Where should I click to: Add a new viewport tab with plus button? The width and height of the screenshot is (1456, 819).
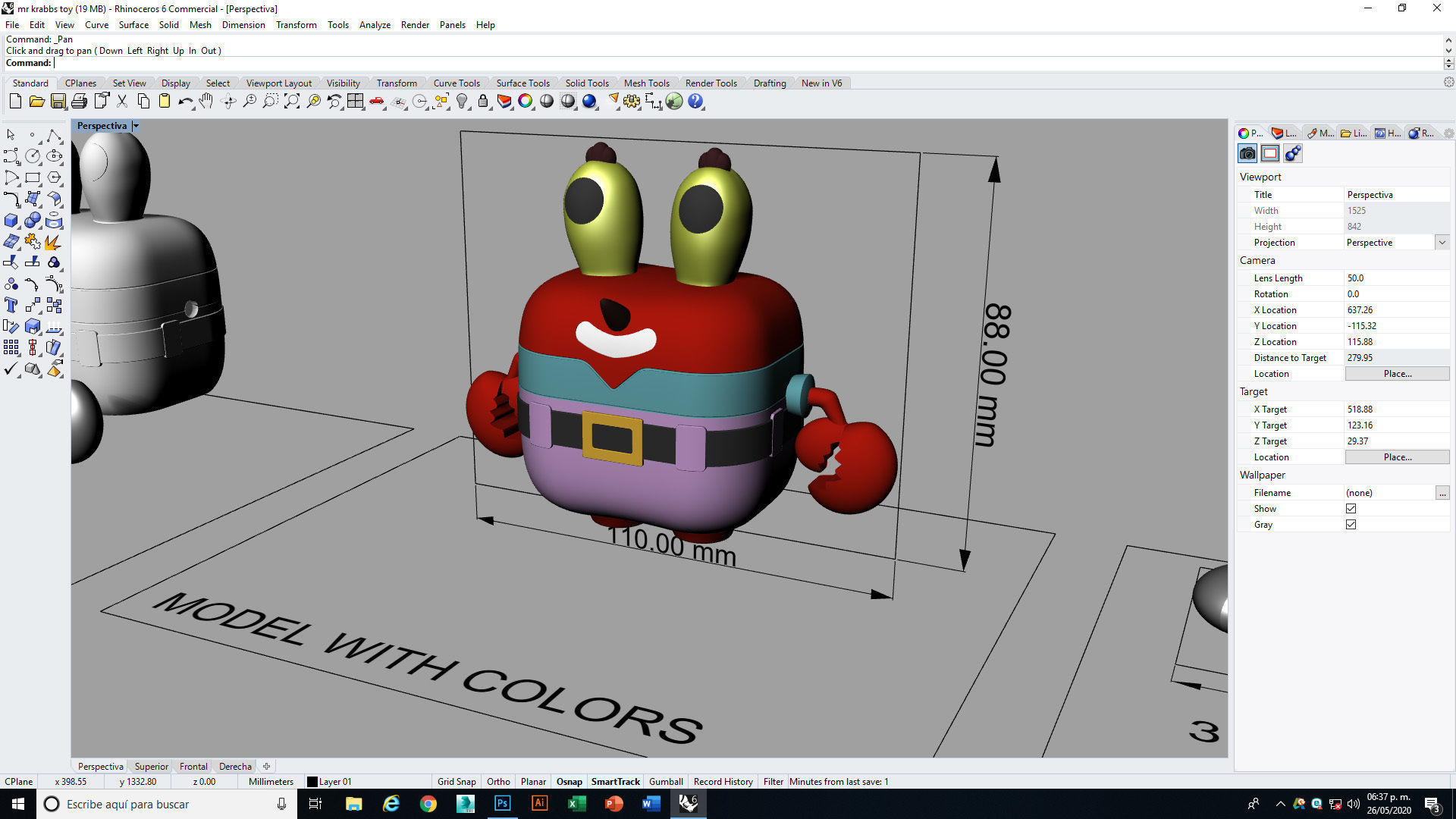point(266,767)
